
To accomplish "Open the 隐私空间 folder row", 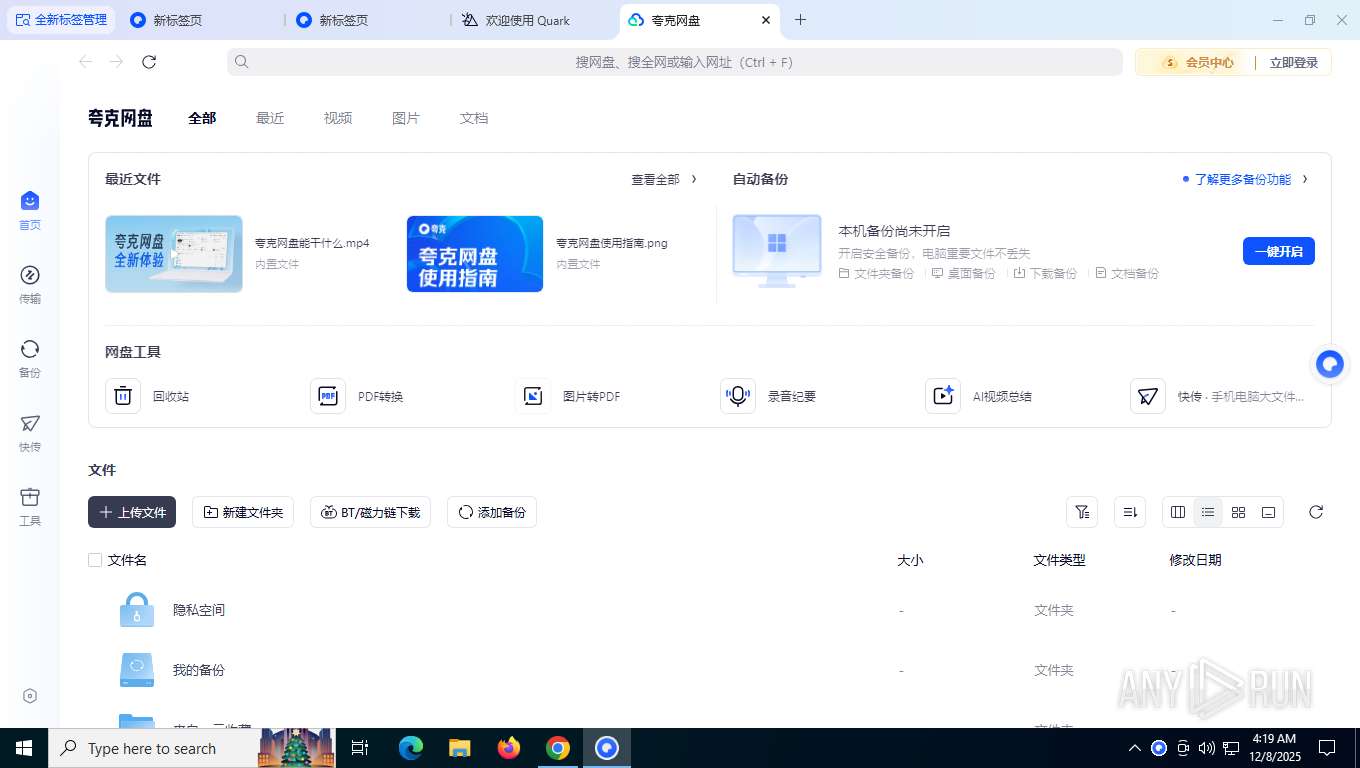I will [x=708, y=610].
